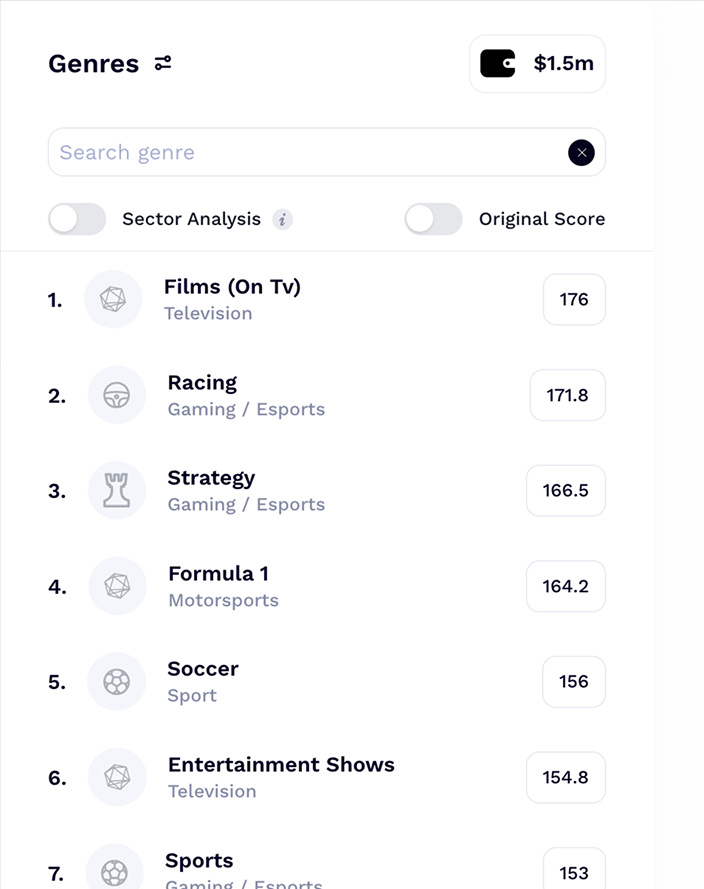
Task: Enable the Sector Analysis toggle
Action: 77,219
